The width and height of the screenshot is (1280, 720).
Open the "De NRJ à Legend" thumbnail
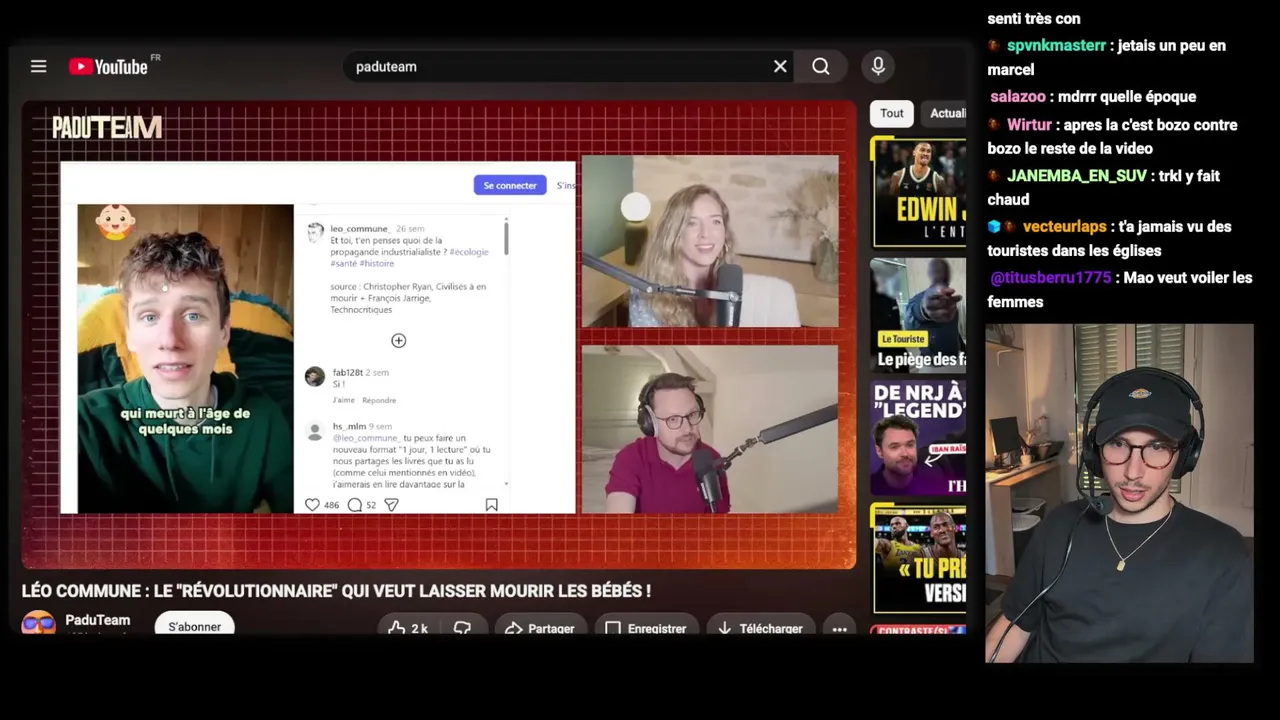coord(918,437)
